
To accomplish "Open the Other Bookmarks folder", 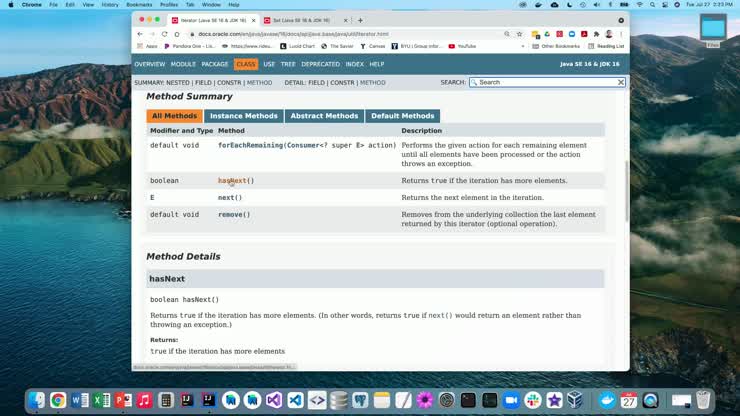I will (555, 46).
